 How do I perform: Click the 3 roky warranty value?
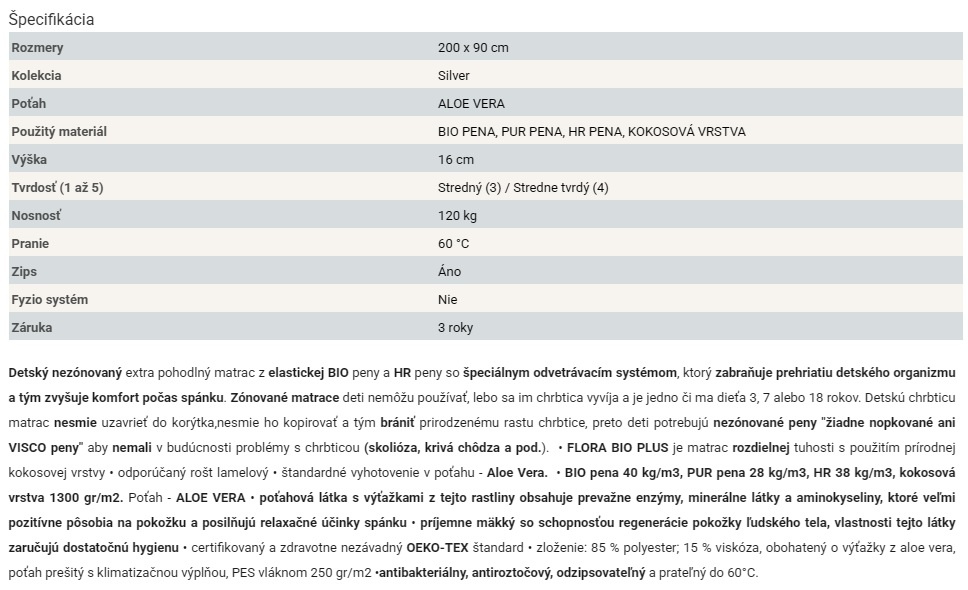(x=455, y=328)
